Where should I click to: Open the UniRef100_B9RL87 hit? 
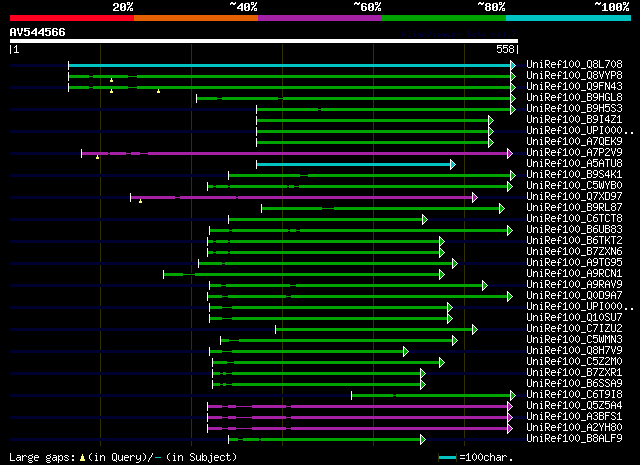(574, 207)
